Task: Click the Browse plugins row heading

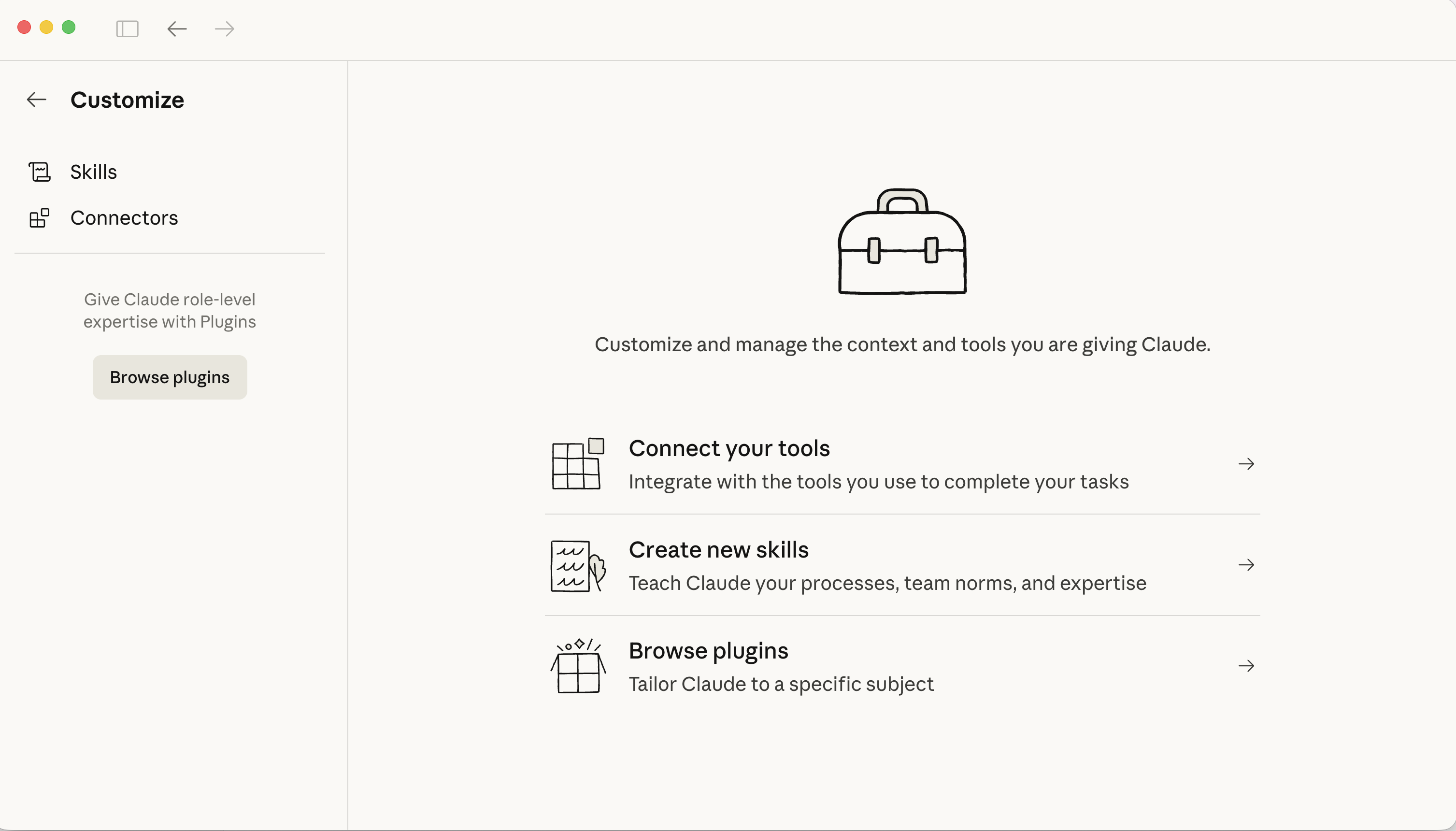Action: (708, 650)
